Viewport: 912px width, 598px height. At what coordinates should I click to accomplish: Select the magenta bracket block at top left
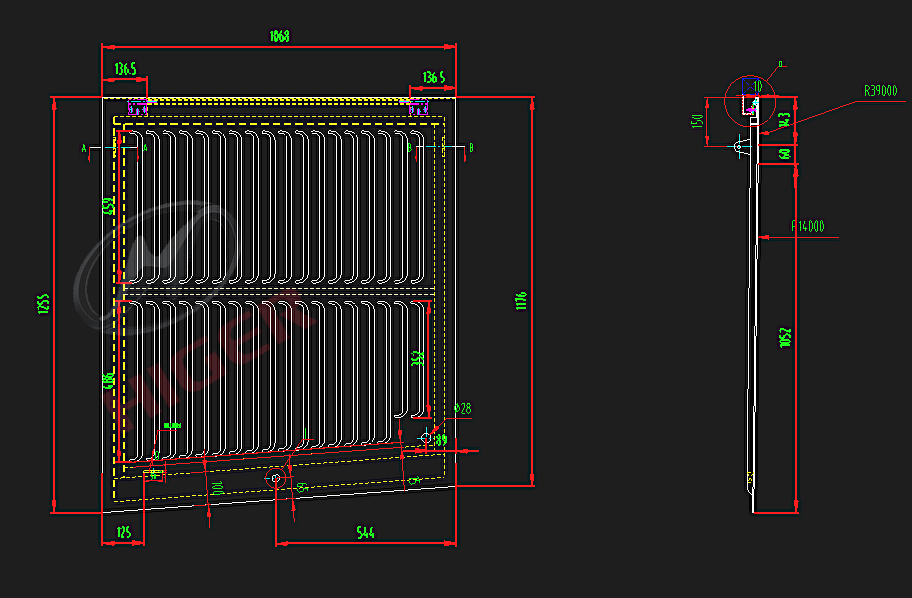coord(137,107)
